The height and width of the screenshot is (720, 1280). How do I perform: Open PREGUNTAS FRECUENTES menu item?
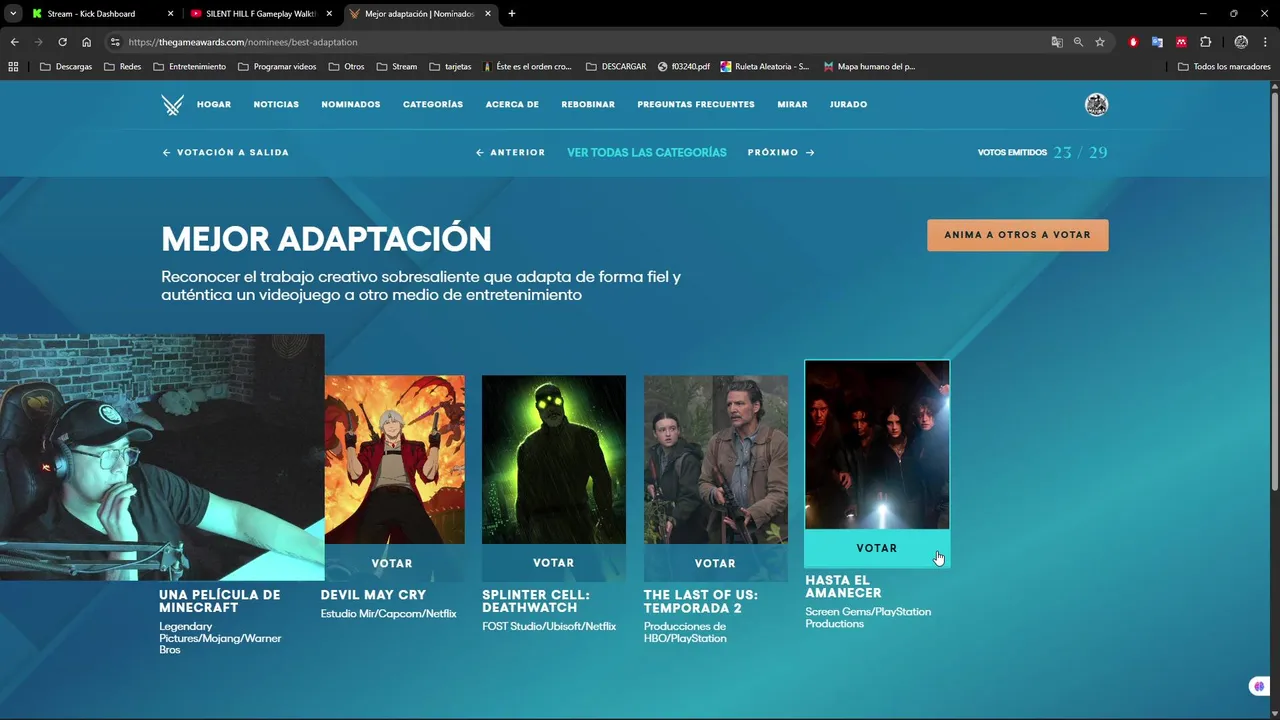(696, 105)
